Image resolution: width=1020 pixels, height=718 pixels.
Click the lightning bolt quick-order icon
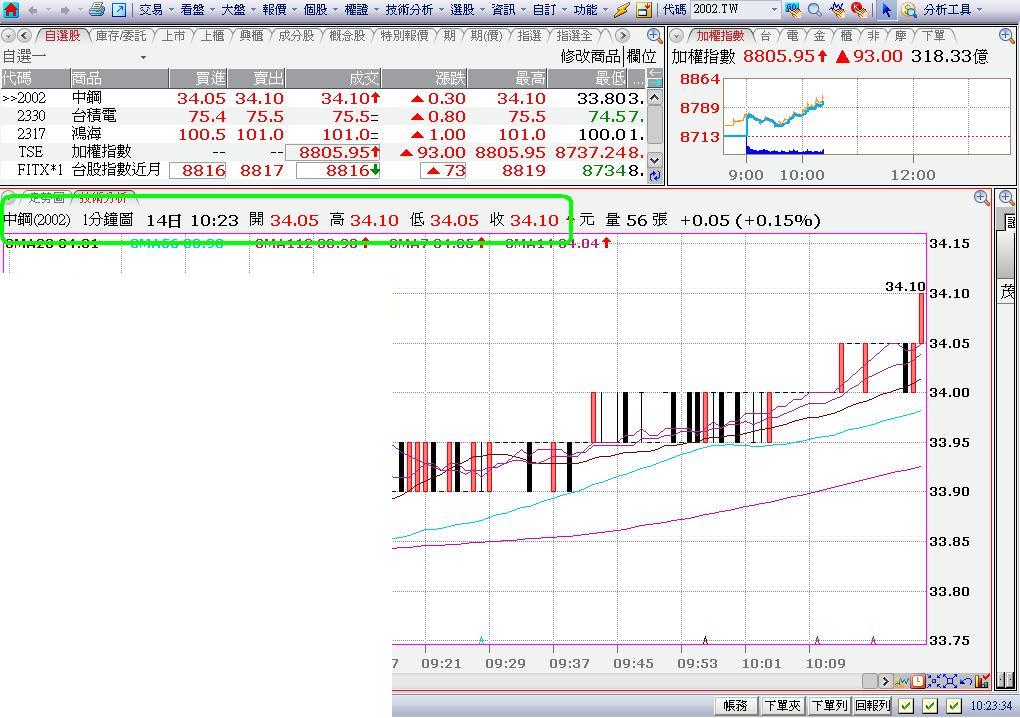coord(623,10)
